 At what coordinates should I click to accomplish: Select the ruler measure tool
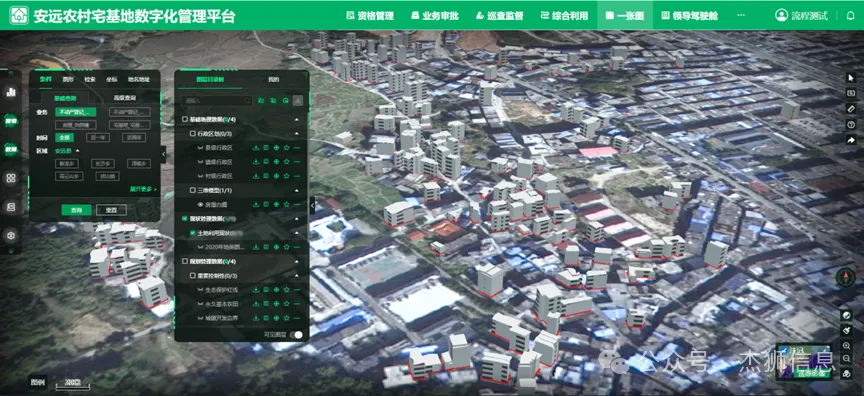(x=850, y=109)
